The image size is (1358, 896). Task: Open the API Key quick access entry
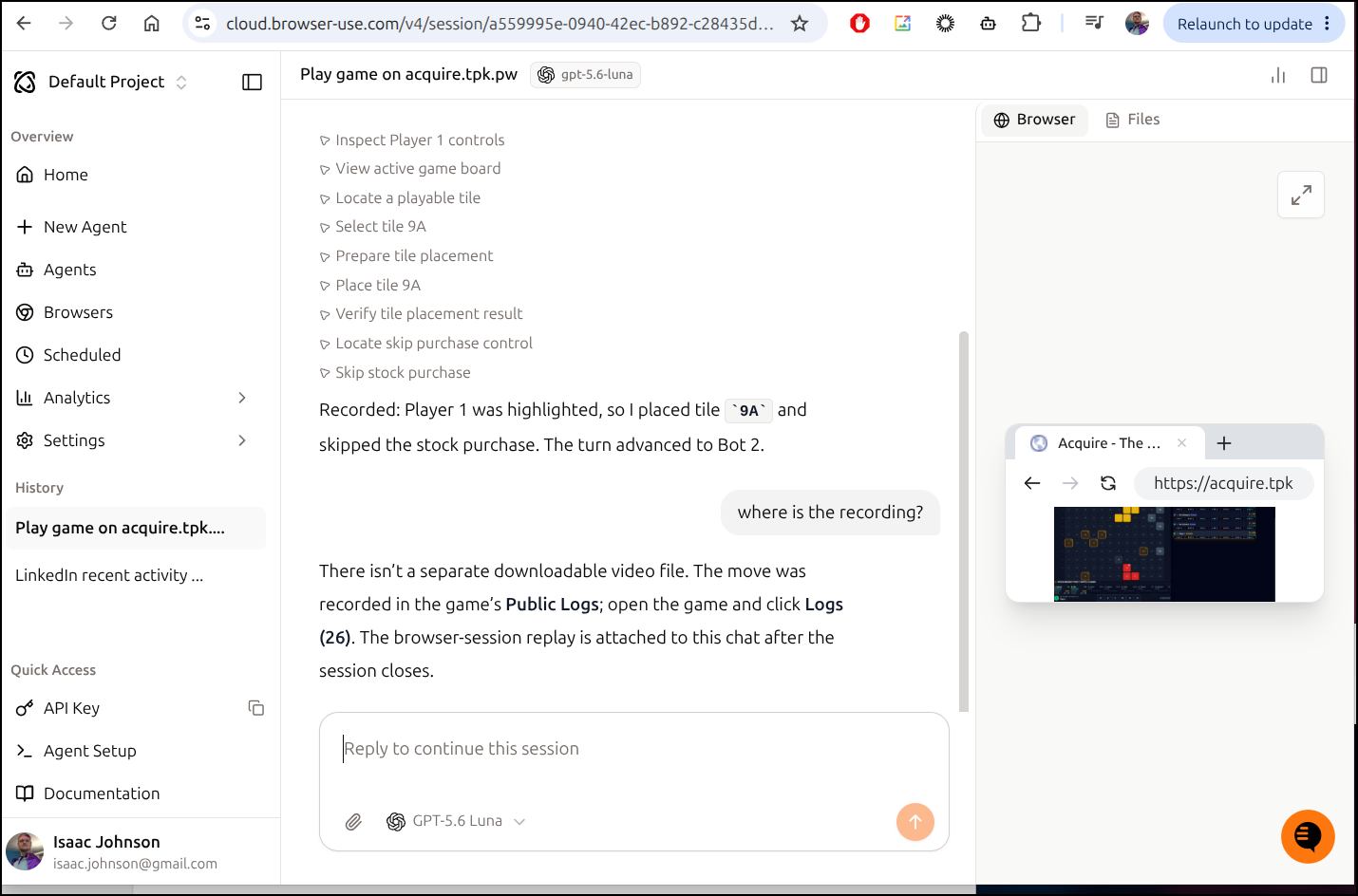(71, 708)
